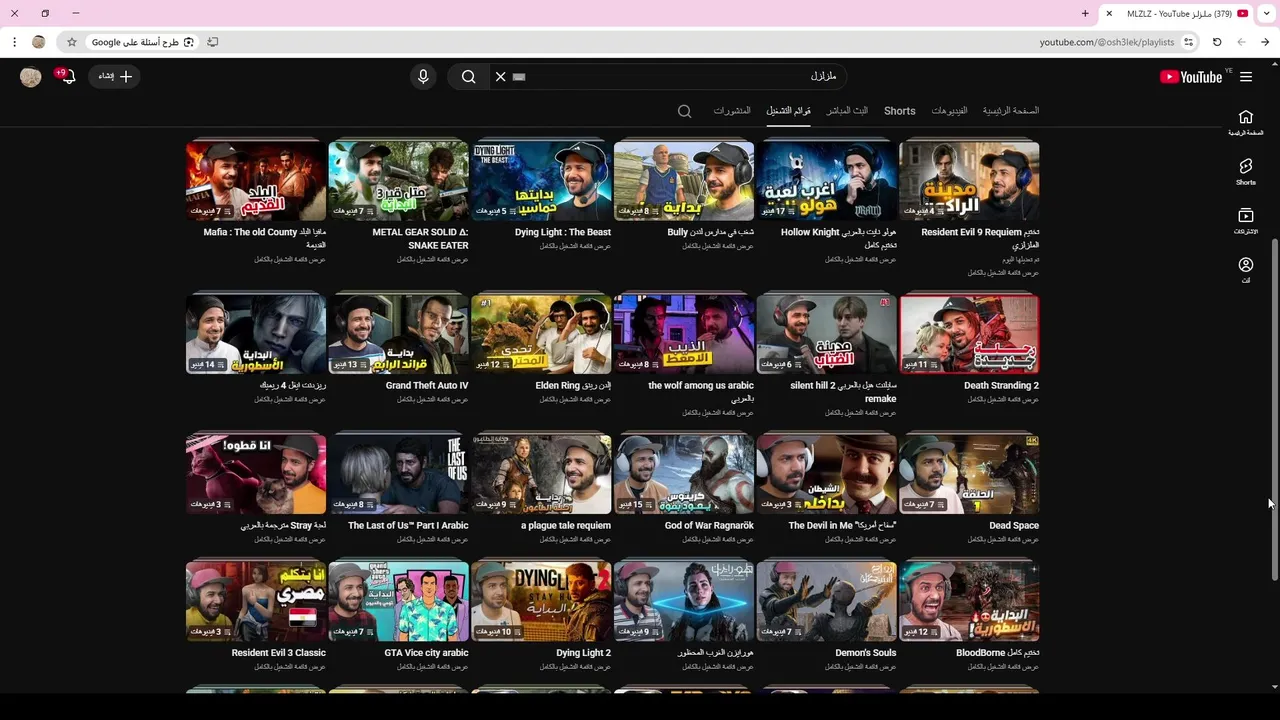Click the Grand Theft Auto IV title
Viewport: 1280px width, 720px height.
pos(427,385)
